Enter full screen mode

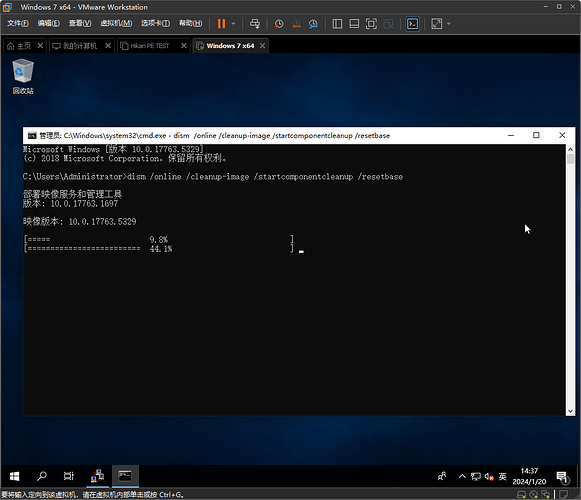click(x=371, y=24)
